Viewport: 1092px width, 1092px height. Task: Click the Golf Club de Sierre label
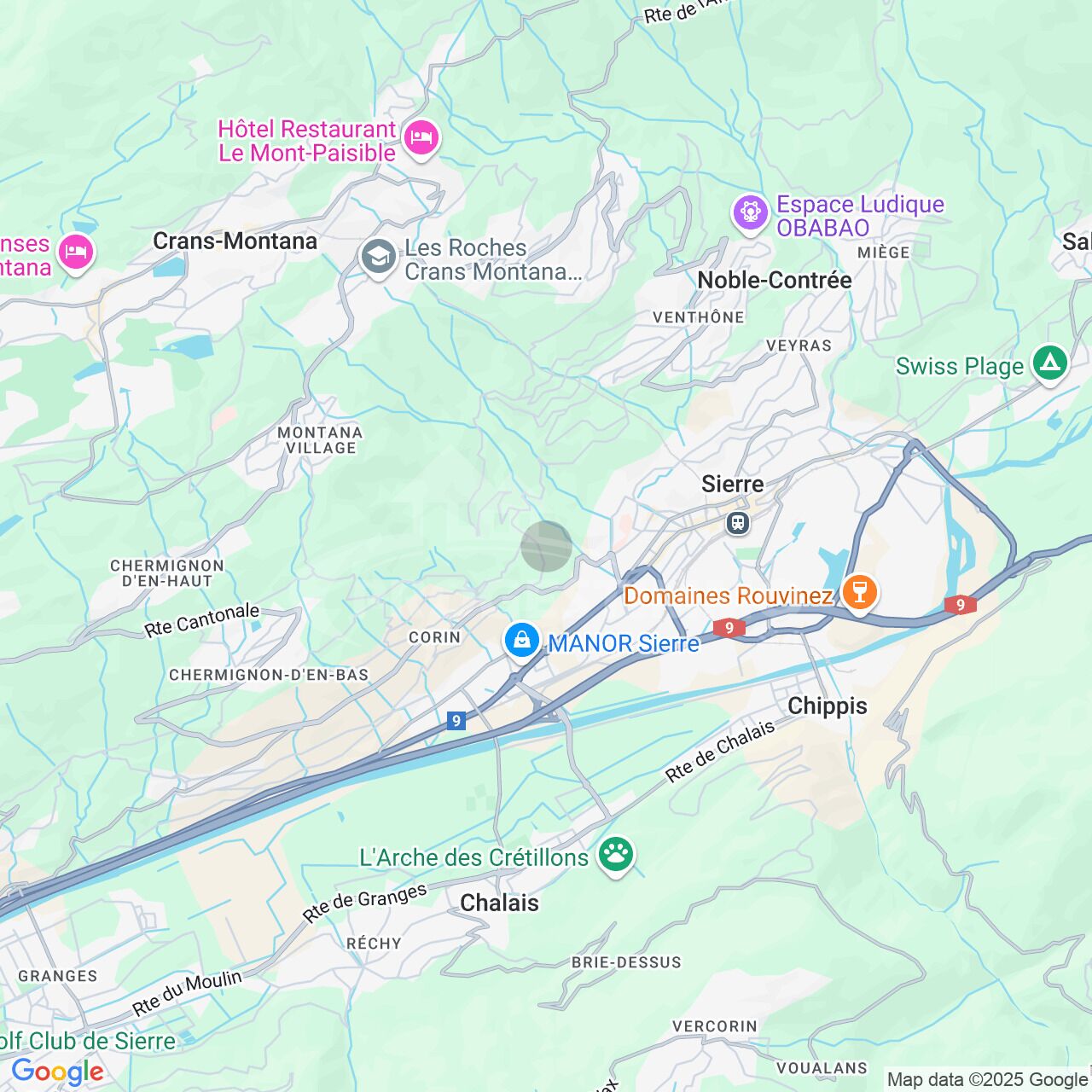click(88, 1041)
